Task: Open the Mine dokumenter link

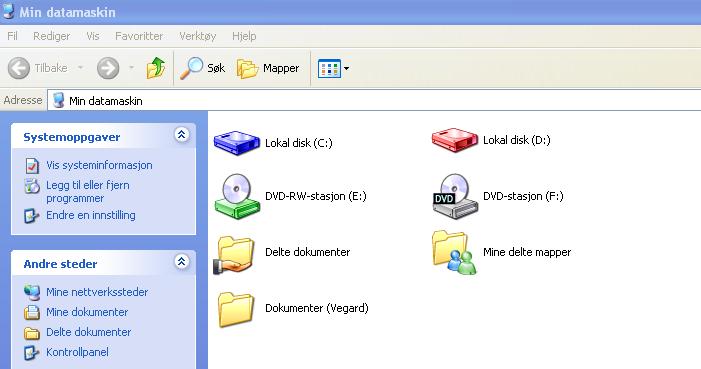Action: click(x=87, y=312)
